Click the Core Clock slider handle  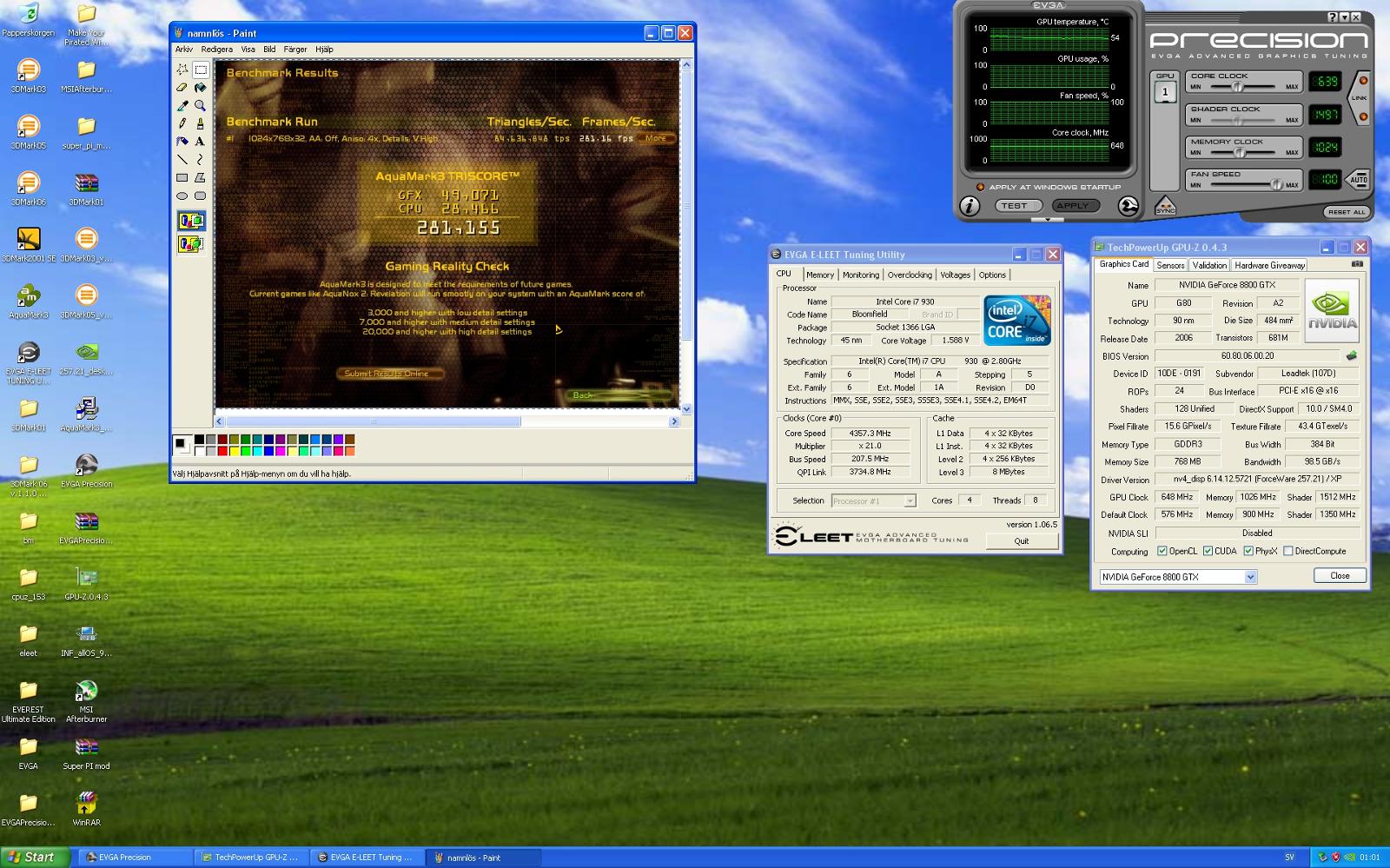[x=1239, y=86]
